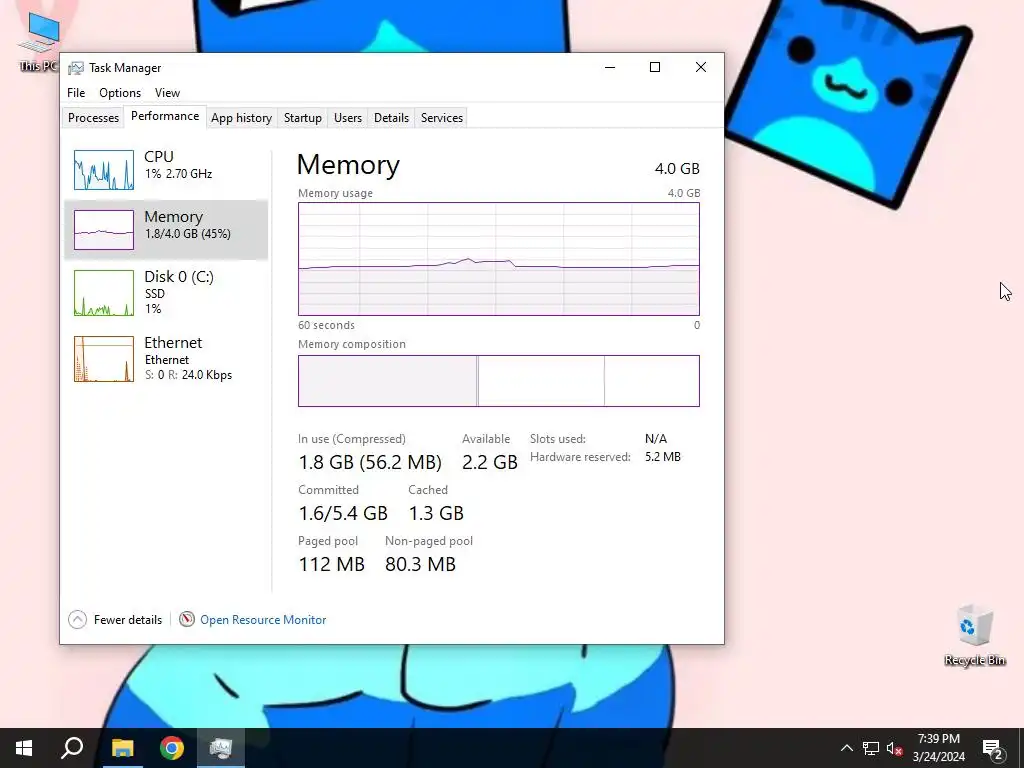Screen dimensions: 1024x768
Task: Launch File Explorer from the taskbar
Action: pyautogui.click(x=122, y=748)
